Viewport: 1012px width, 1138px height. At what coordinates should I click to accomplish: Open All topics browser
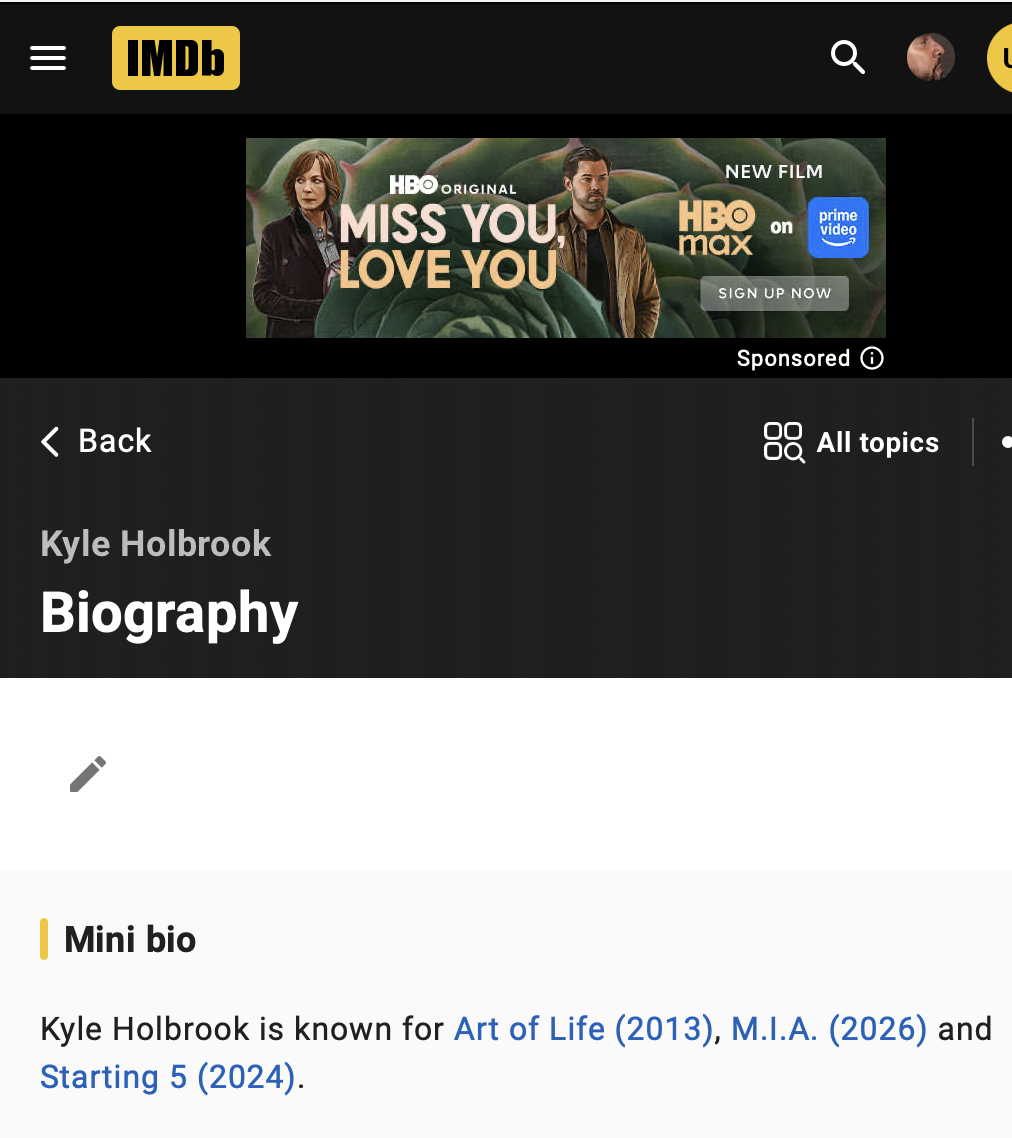pyautogui.click(x=852, y=442)
